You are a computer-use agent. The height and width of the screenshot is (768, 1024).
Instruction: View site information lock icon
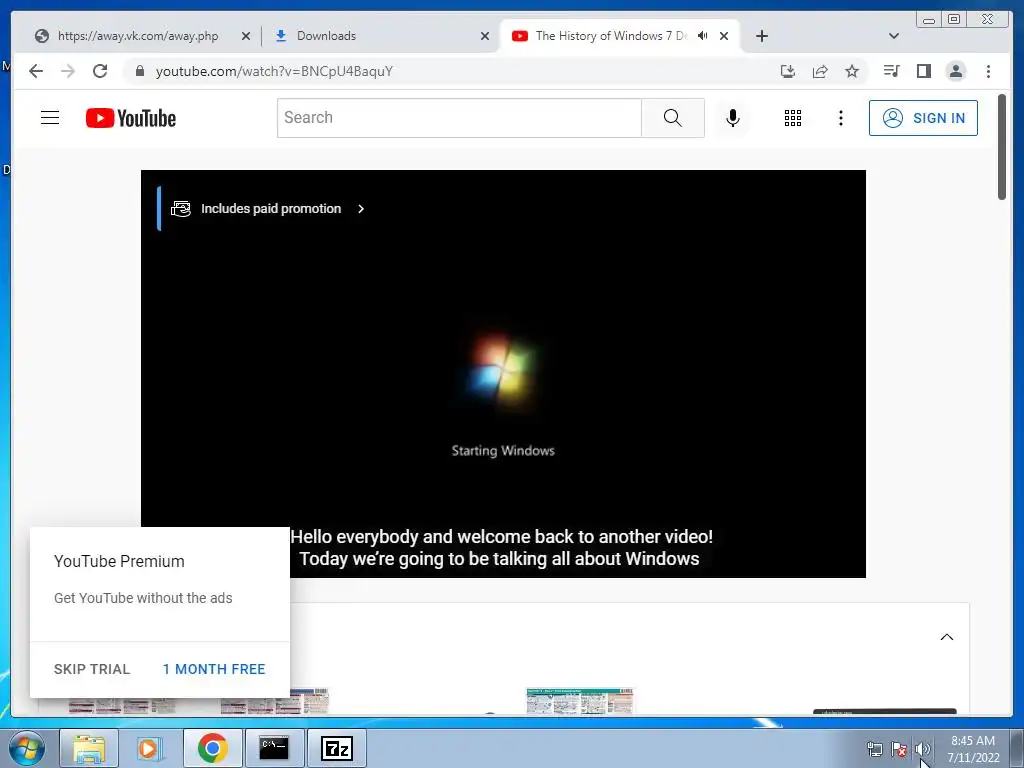point(140,71)
